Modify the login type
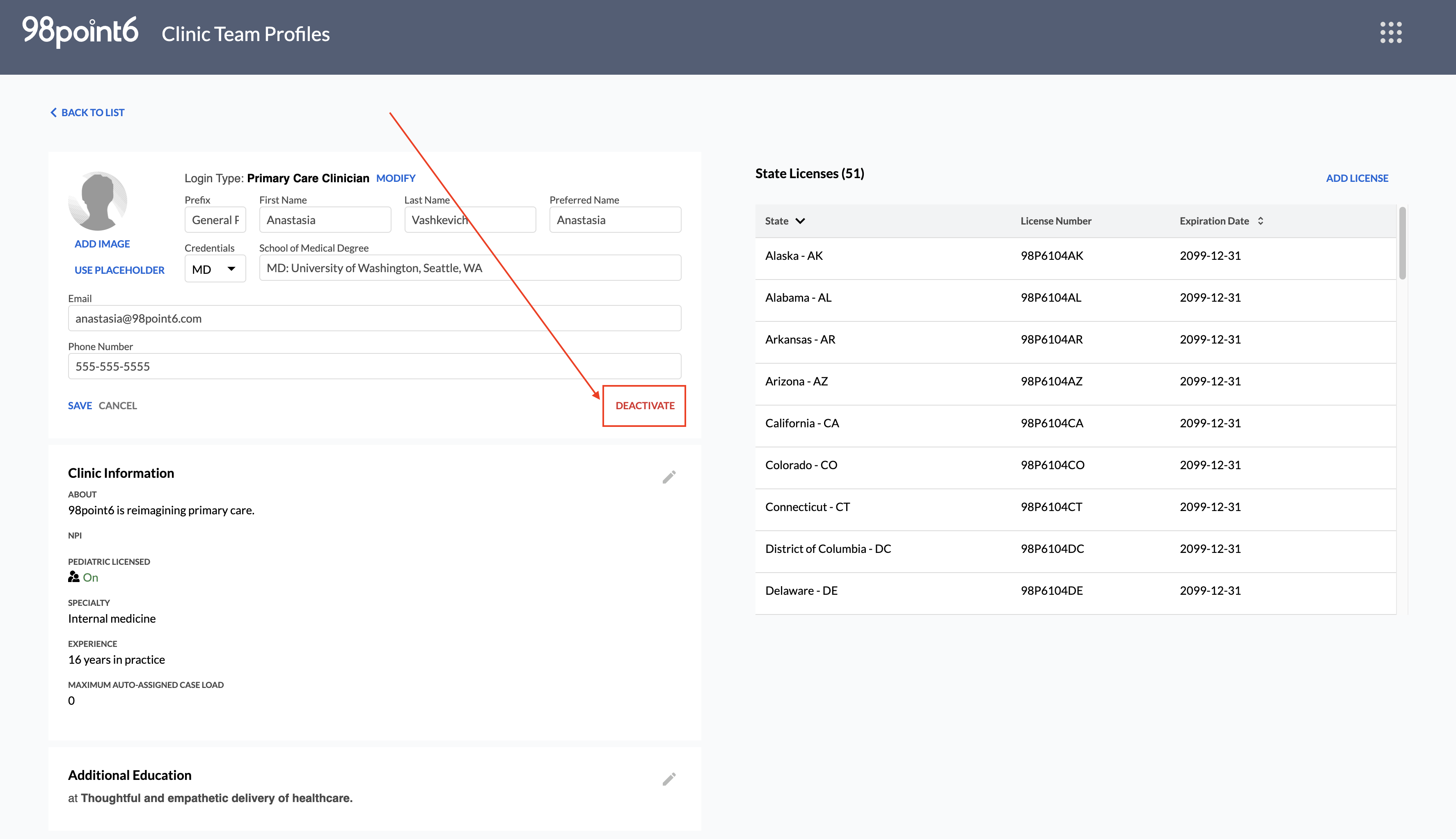 point(396,178)
